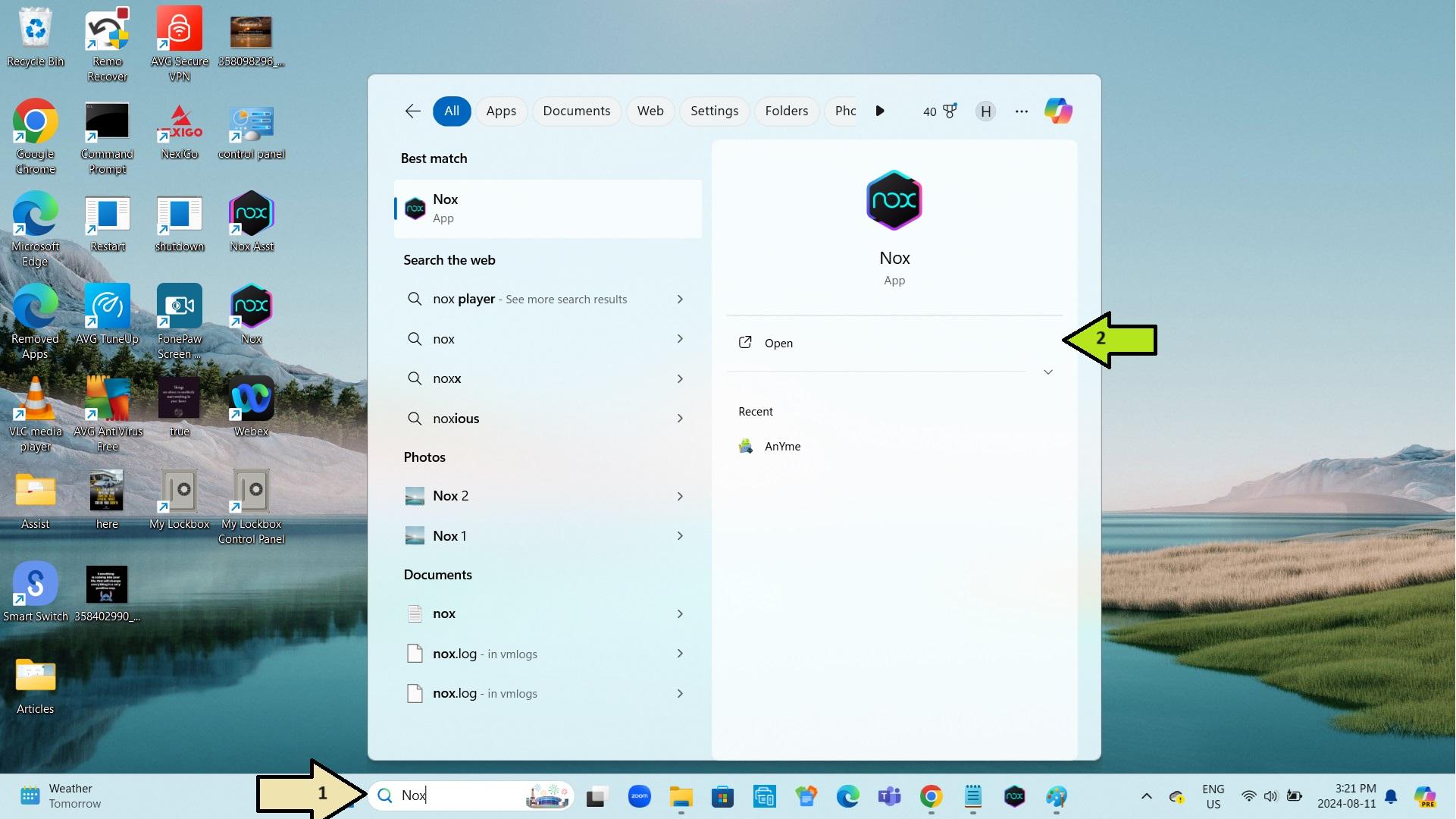Expand the noxx web search arrow
The width and height of the screenshot is (1456, 819).
[x=679, y=378]
